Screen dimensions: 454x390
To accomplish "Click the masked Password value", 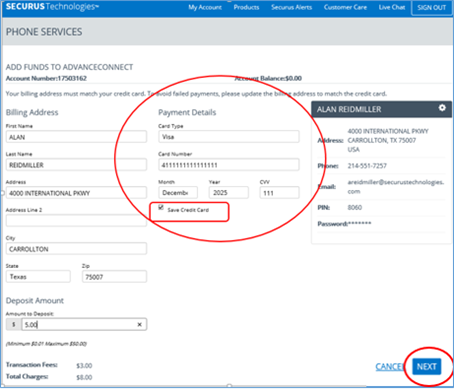I will (x=359, y=224).
